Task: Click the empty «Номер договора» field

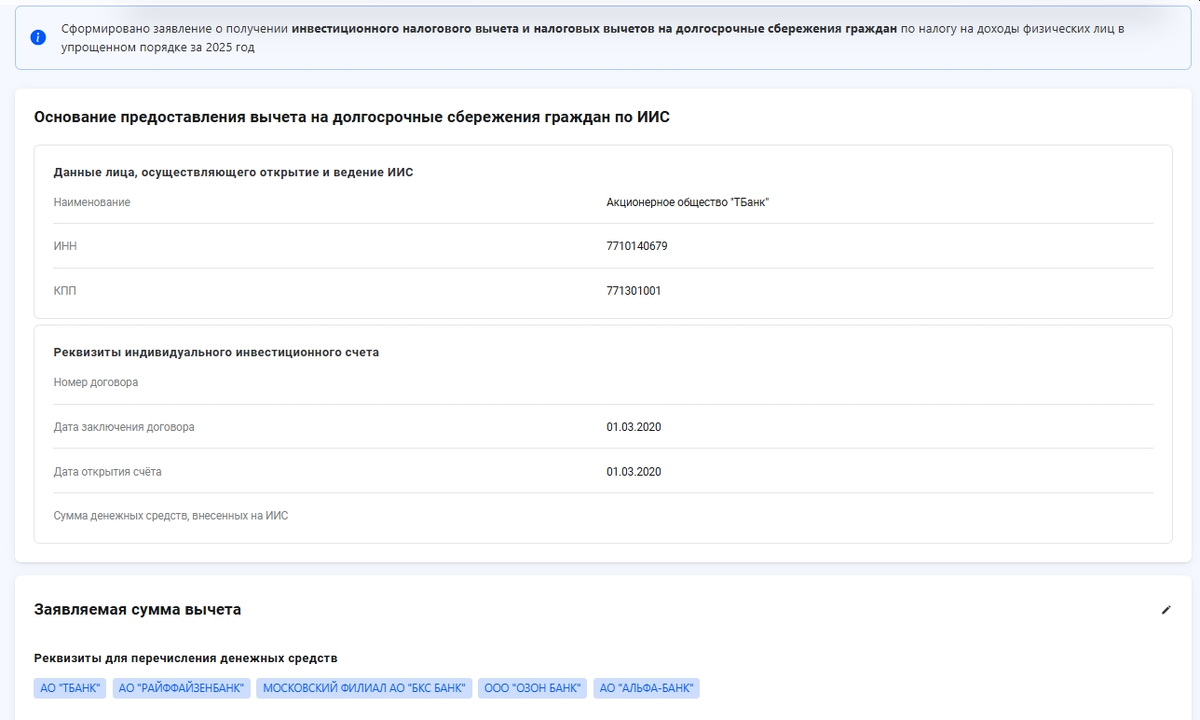Action: (x=300, y=382)
